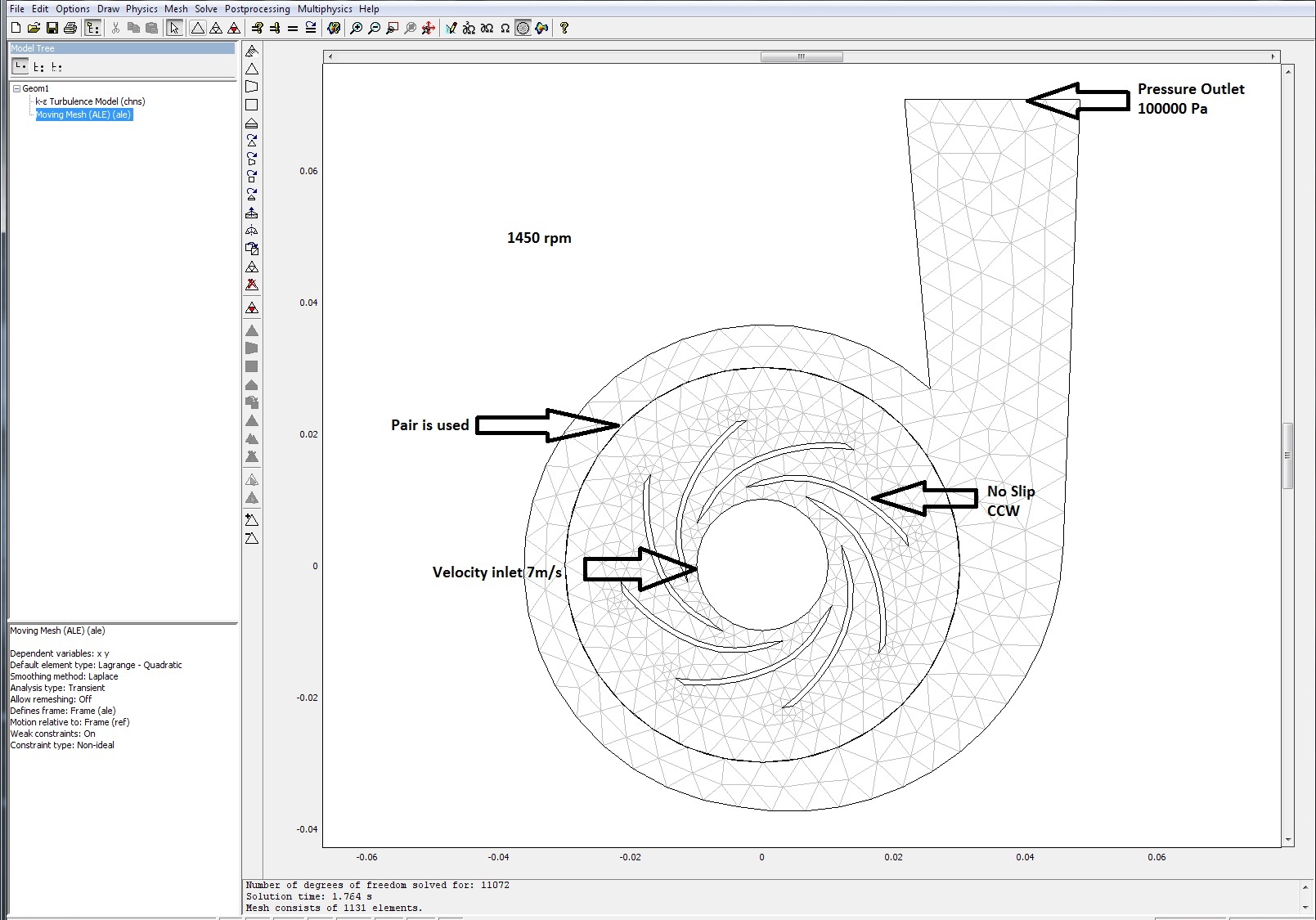Screen dimensions: 1316x920
Task: Select the pointer arrow tool
Action: (174, 28)
